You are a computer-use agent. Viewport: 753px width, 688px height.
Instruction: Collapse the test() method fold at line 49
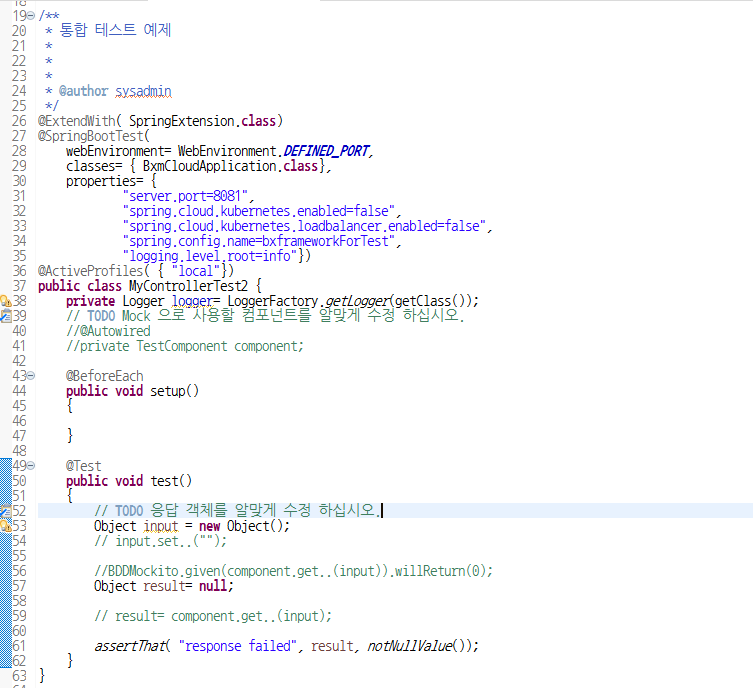(x=31, y=466)
